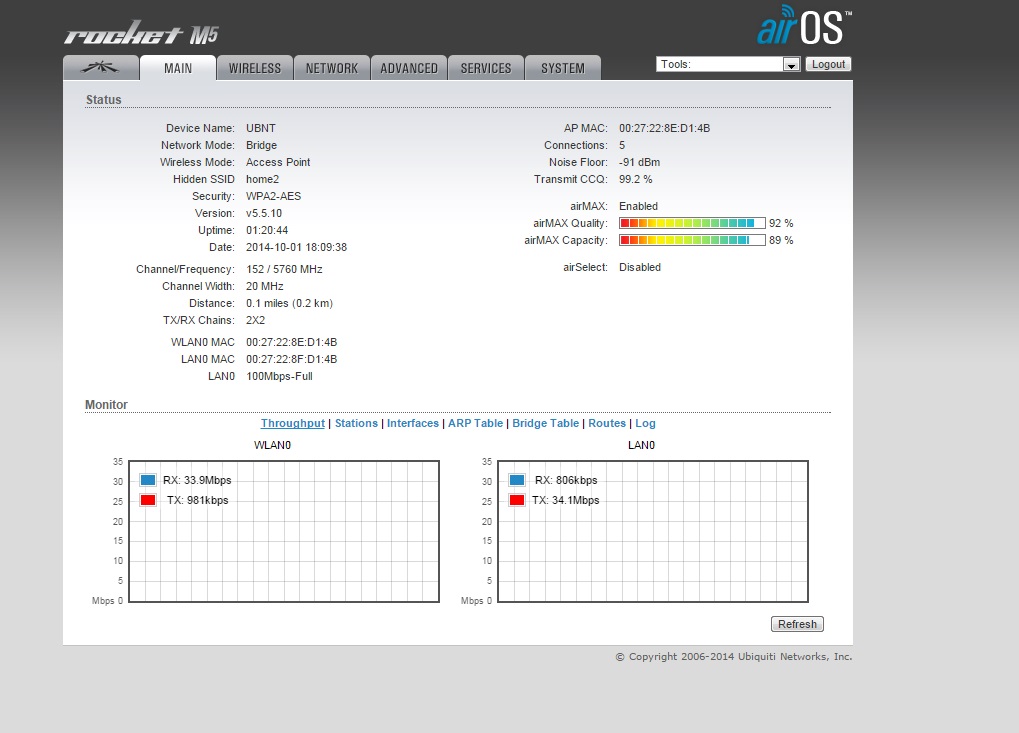Viewport: 1019px width, 733px height.
Task: Switch to the ADVANCED tab
Action: click(x=409, y=68)
